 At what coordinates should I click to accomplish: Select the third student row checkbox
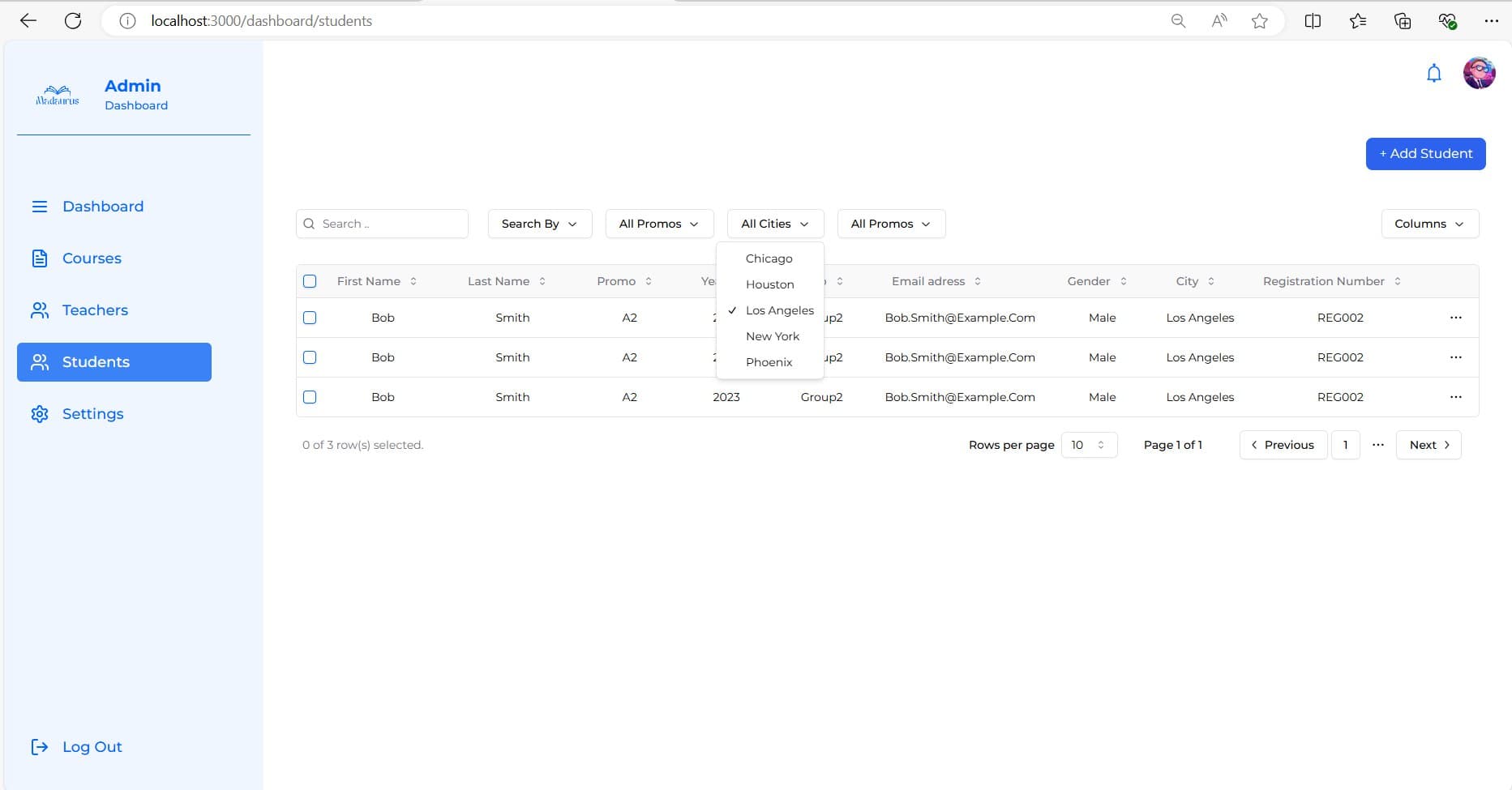coord(310,397)
